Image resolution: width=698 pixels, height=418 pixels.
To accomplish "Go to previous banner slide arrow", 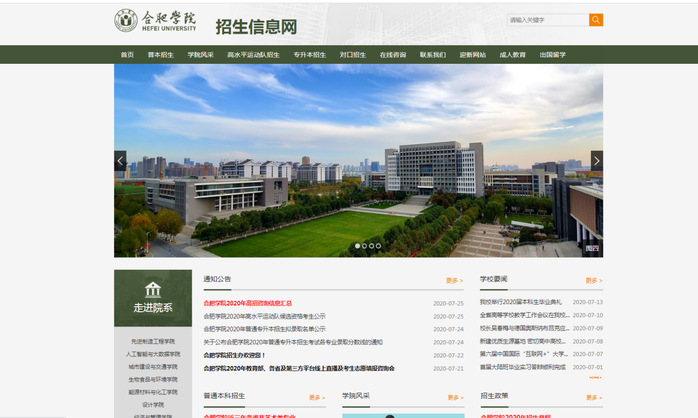I will (120, 160).
